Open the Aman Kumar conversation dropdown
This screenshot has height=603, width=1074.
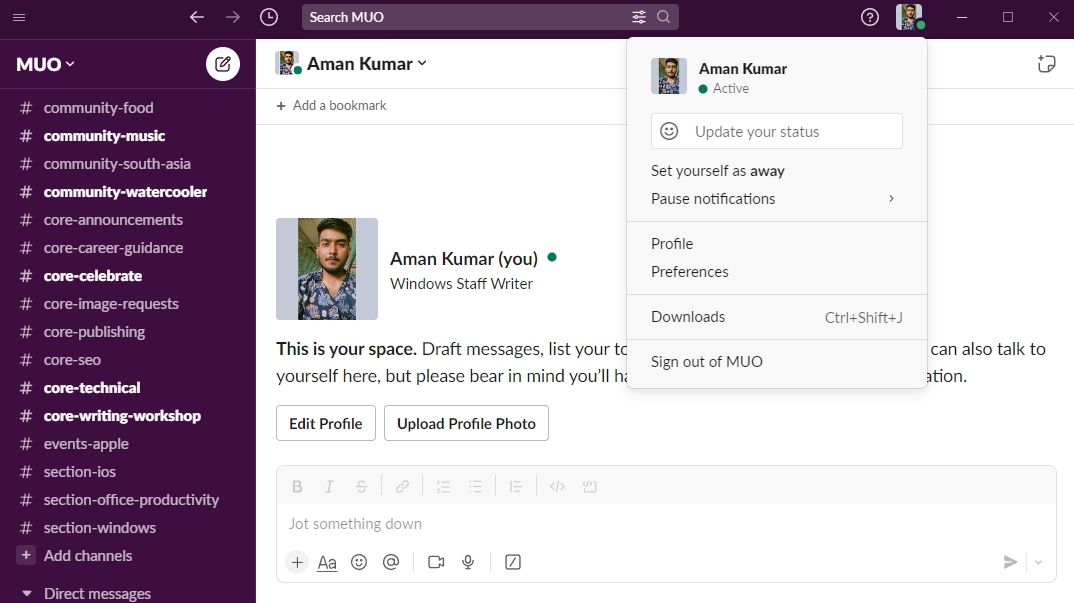366,64
